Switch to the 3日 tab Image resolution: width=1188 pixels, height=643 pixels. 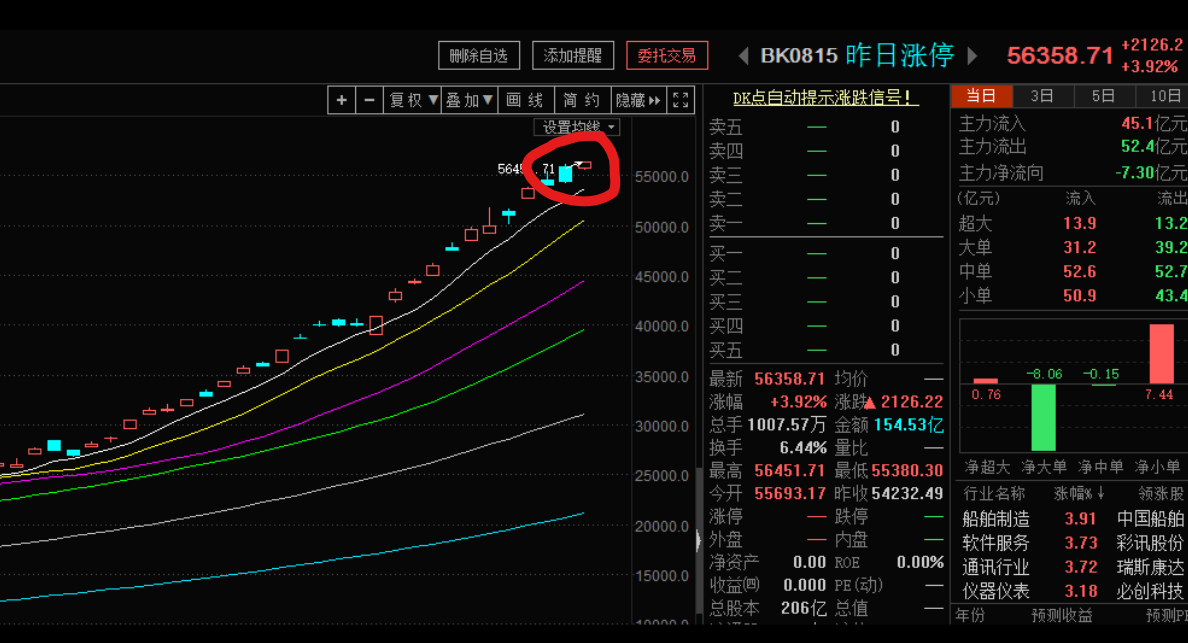tap(1042, 96)
